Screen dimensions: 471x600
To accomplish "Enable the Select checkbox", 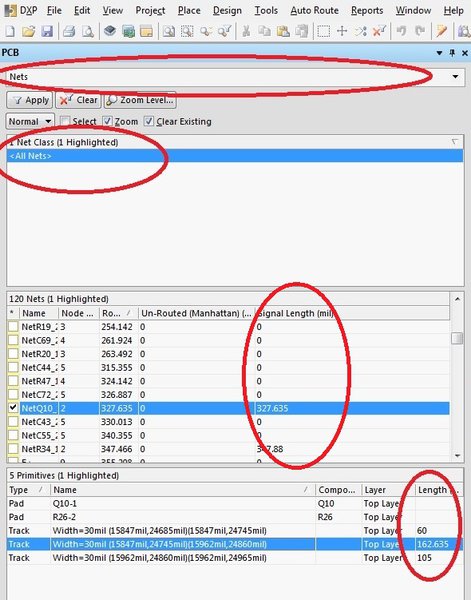I will 65,122.
